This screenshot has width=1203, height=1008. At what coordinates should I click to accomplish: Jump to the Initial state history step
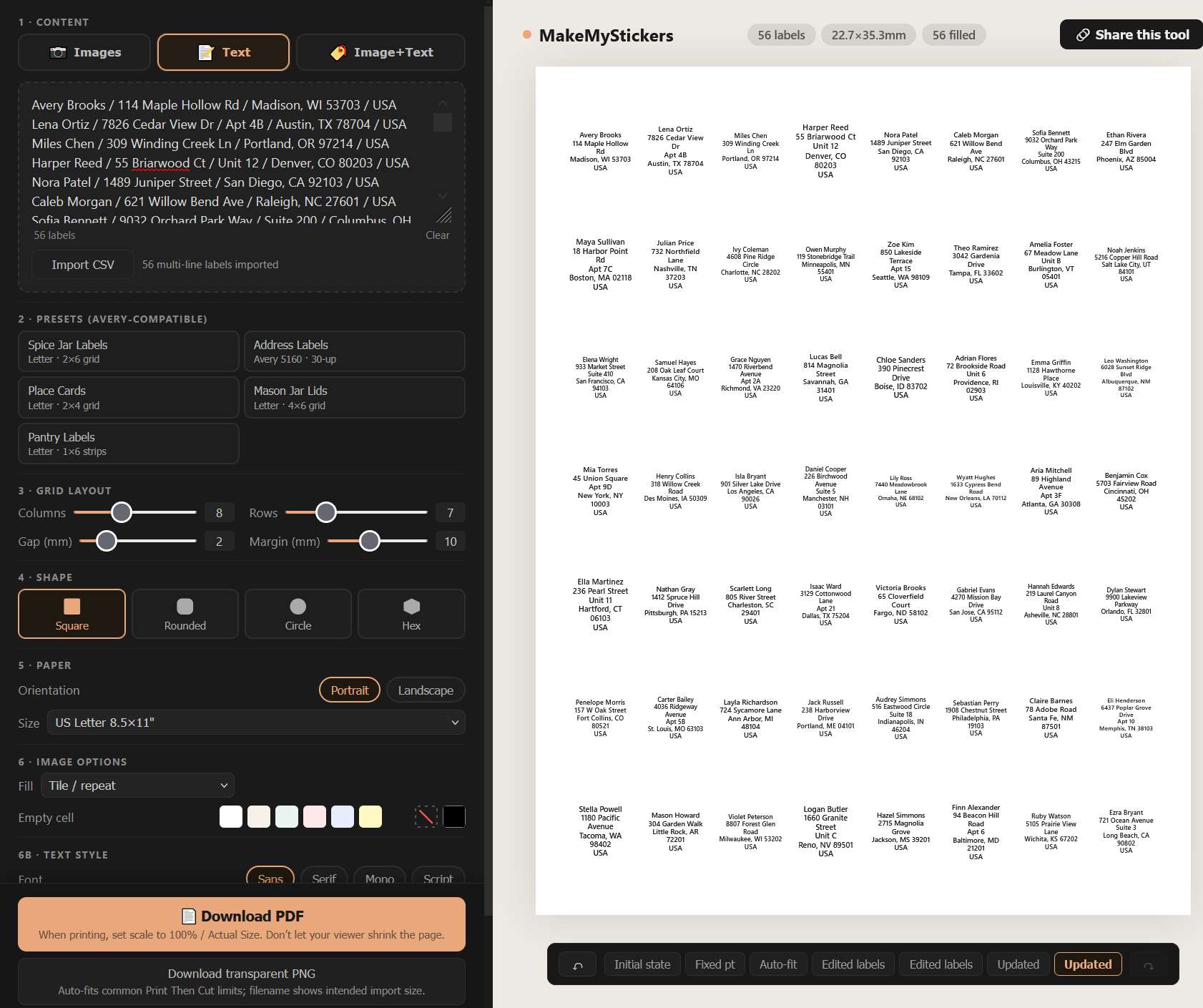tap(642, 964)
